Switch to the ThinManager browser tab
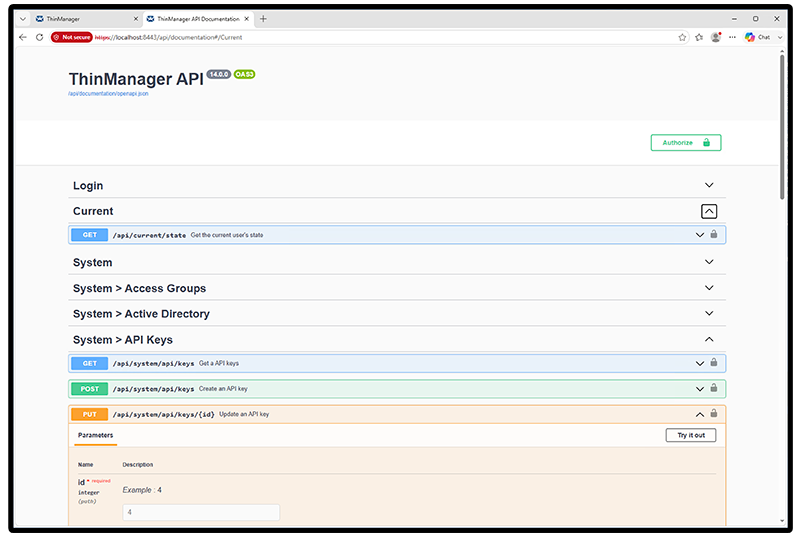This screenshot has width=800, height=537. pos(86,19)
